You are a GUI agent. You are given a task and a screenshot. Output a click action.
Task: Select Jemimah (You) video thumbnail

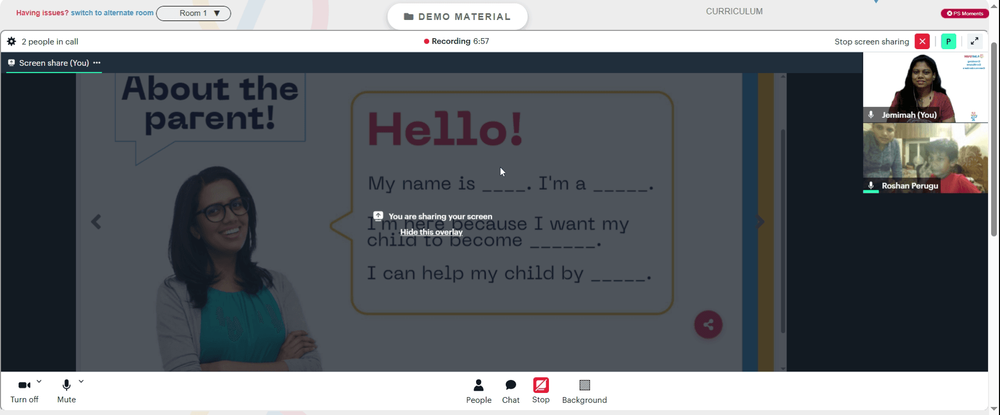coord(925,87)
